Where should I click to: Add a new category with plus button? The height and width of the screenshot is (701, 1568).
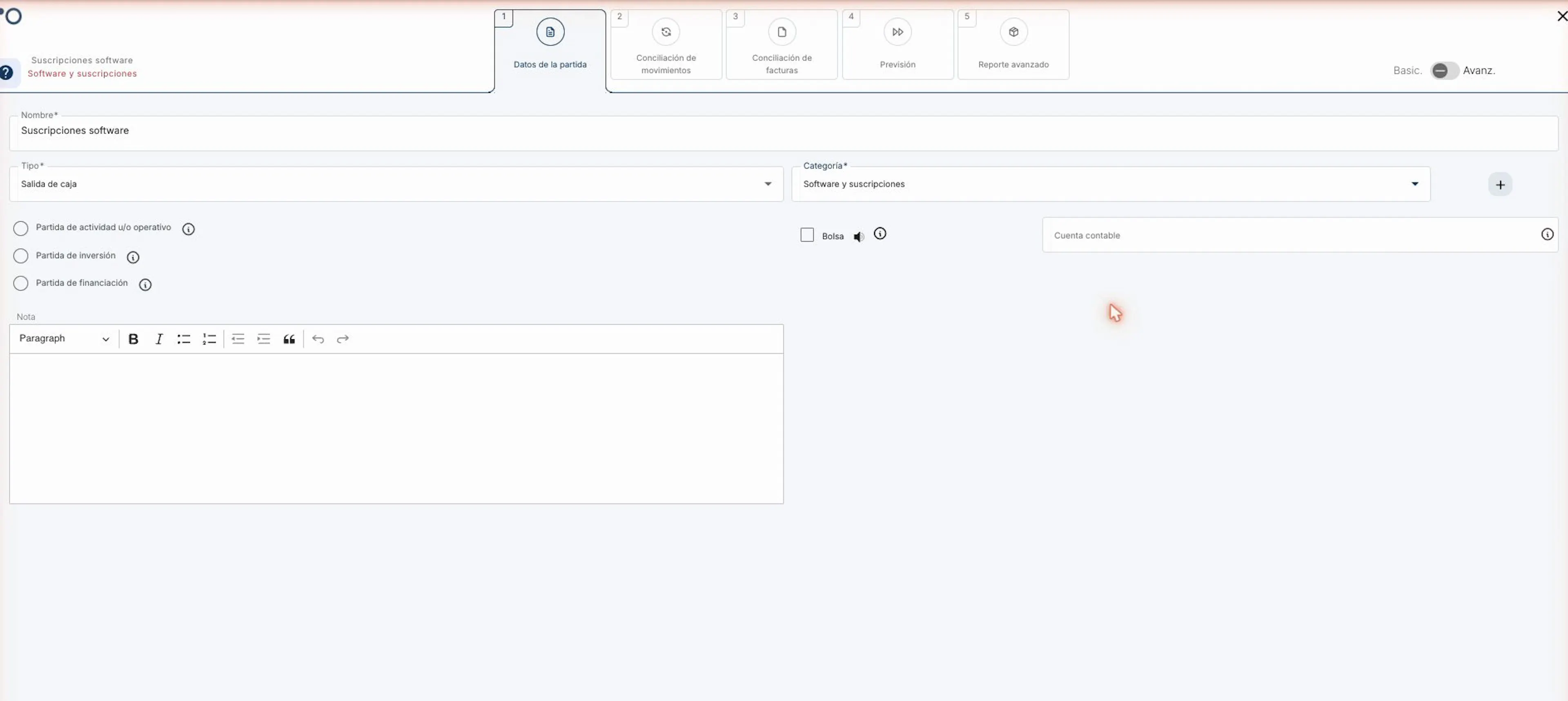[x=1501, y=185]
